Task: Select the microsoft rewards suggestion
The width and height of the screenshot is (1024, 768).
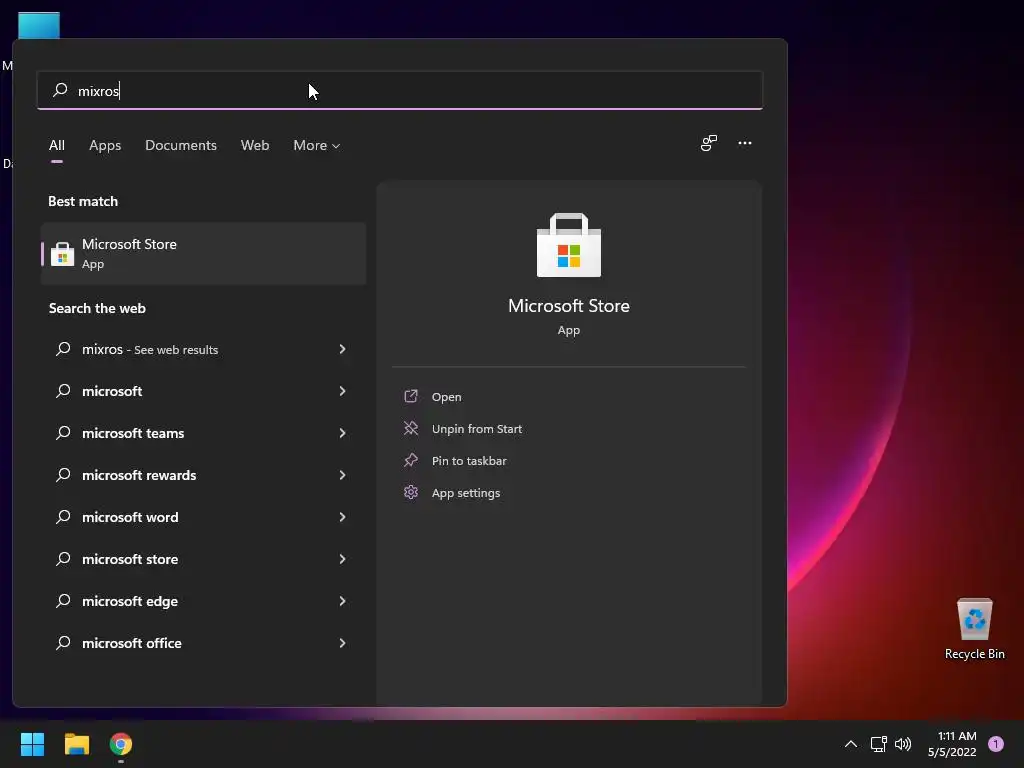Action: pos(203,475)
